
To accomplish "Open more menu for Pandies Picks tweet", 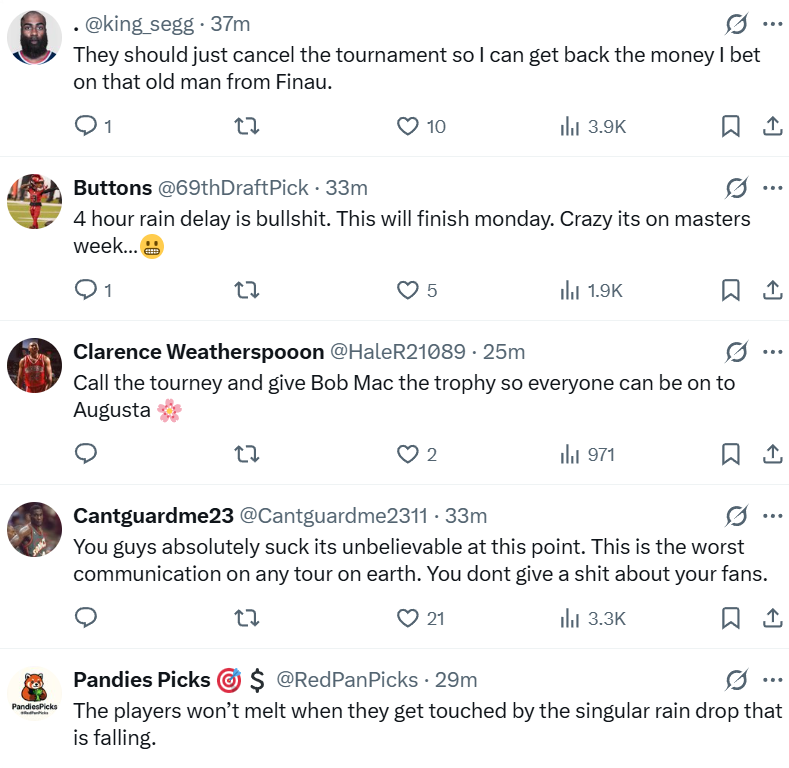I will 773,680.
